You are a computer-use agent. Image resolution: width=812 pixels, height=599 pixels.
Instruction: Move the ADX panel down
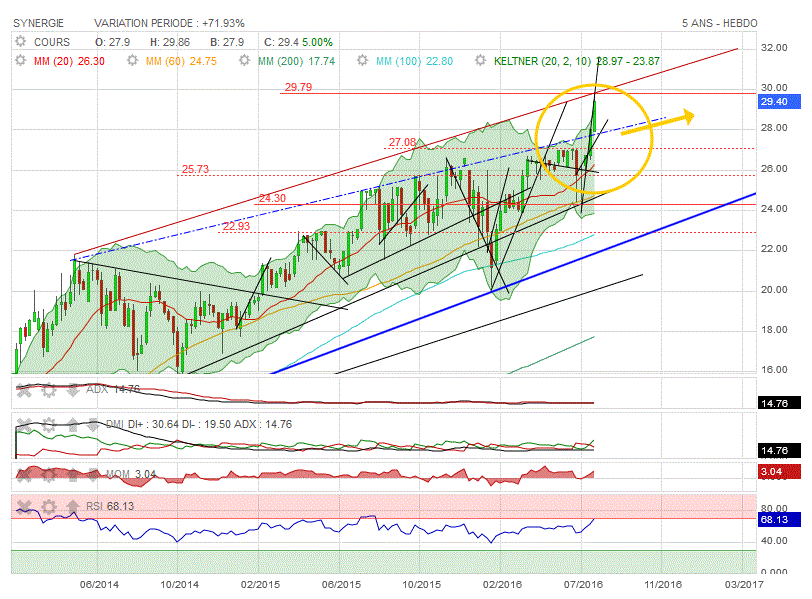(72, 390)
